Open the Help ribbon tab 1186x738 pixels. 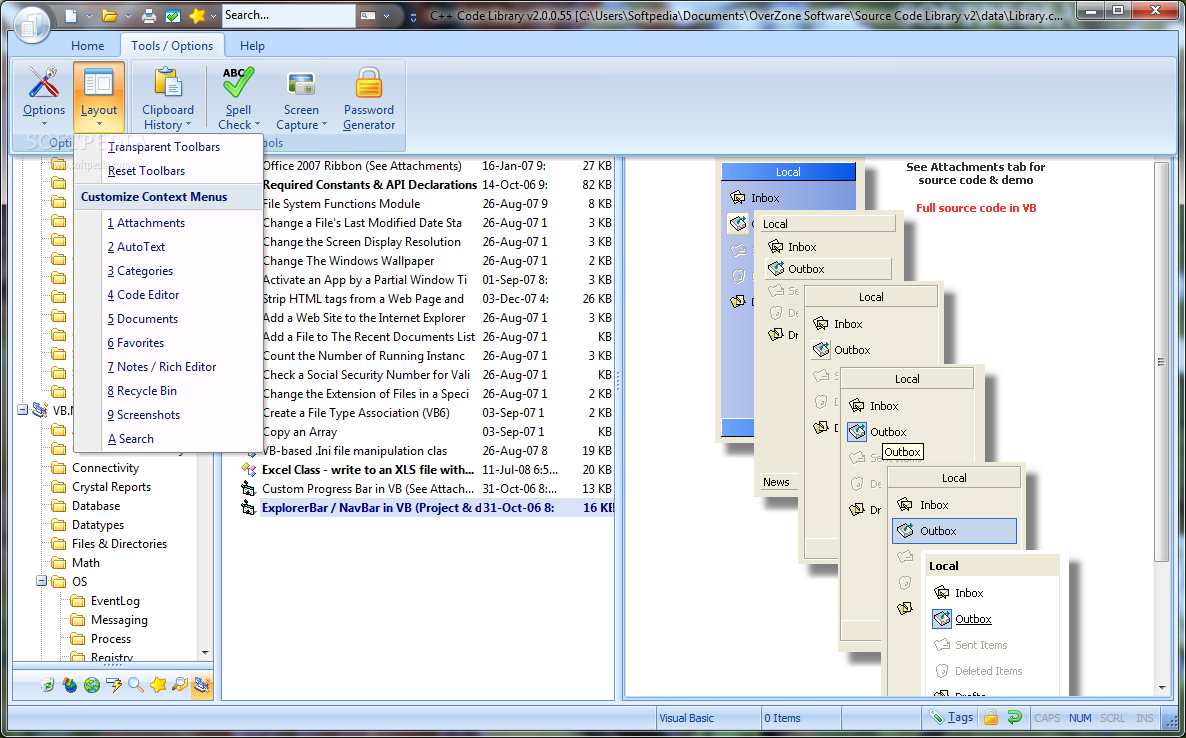[x=252, y=45]
